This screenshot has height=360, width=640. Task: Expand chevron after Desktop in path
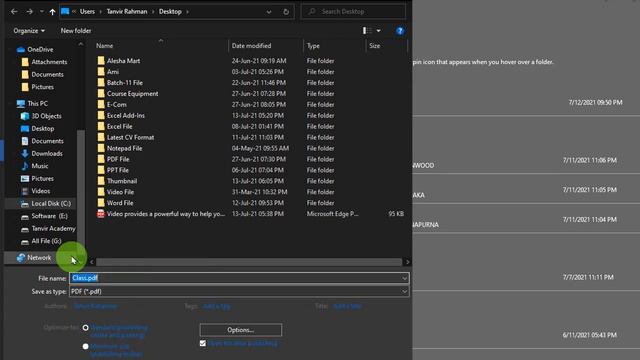point(187,12)
